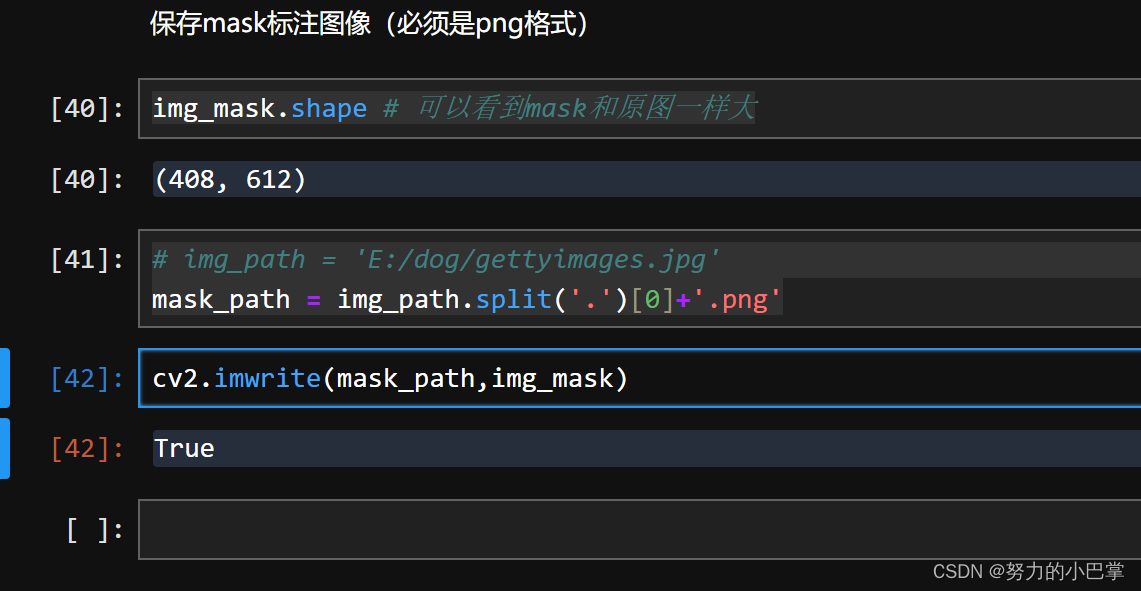The height and width of the screenshot is (591, 1141).
Task: Click into the empty code cell
Action: tap(640, 529)
